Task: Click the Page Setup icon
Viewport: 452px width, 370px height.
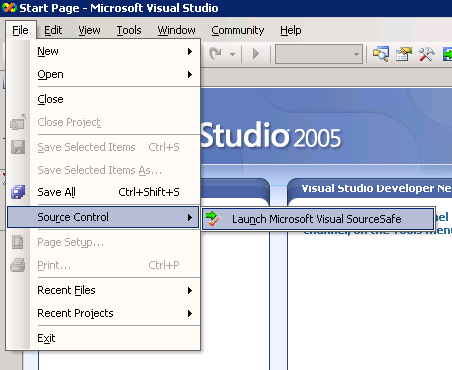Action: (x=18, y=242)
